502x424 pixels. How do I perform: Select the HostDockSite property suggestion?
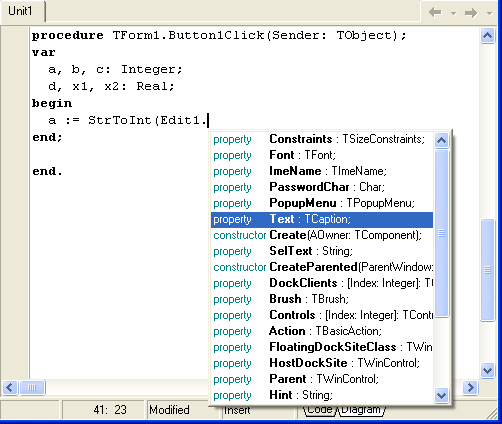(322, 363)
